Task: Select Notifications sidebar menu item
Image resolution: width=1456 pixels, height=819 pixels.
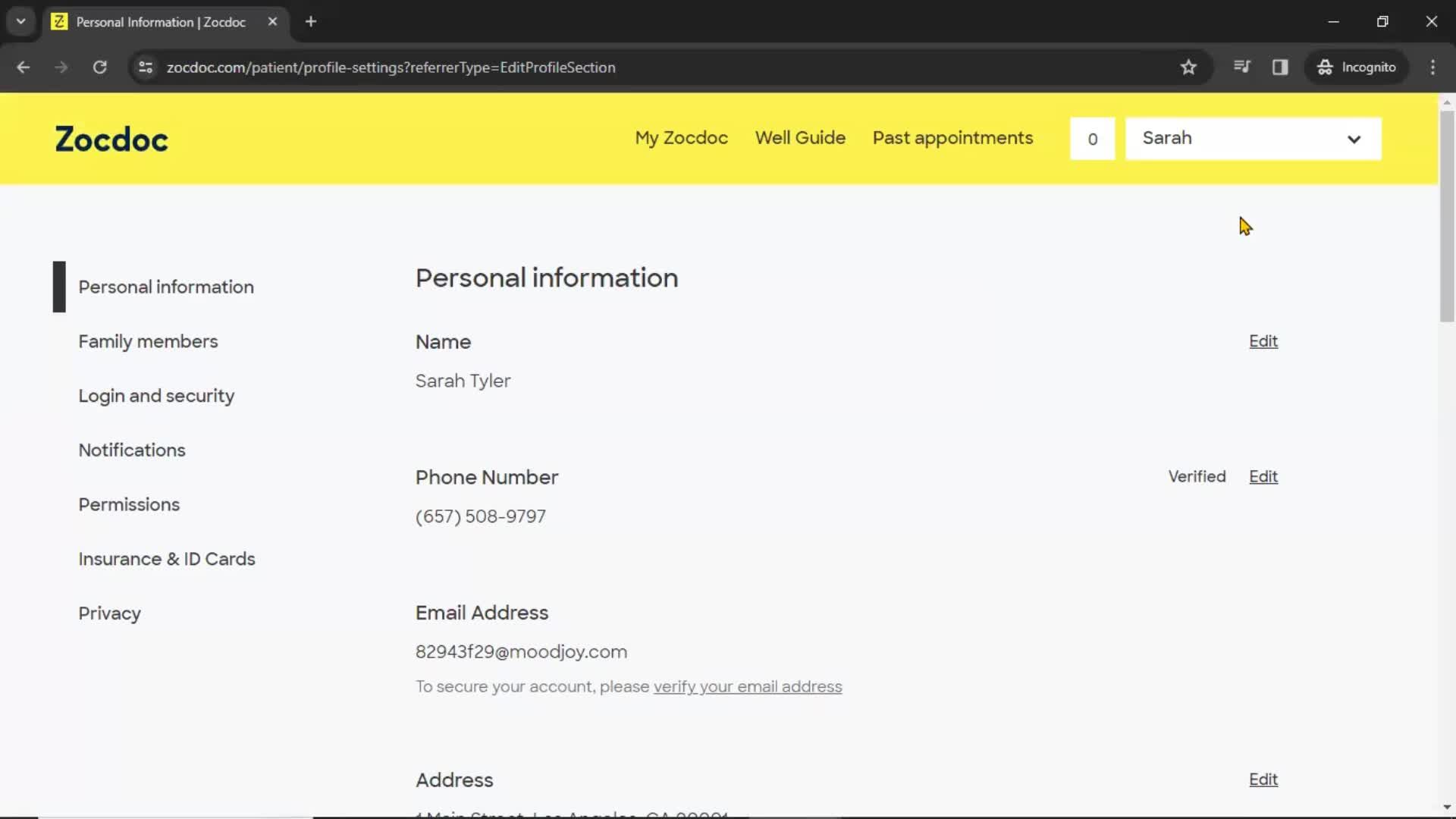Action: pos(131,450)
